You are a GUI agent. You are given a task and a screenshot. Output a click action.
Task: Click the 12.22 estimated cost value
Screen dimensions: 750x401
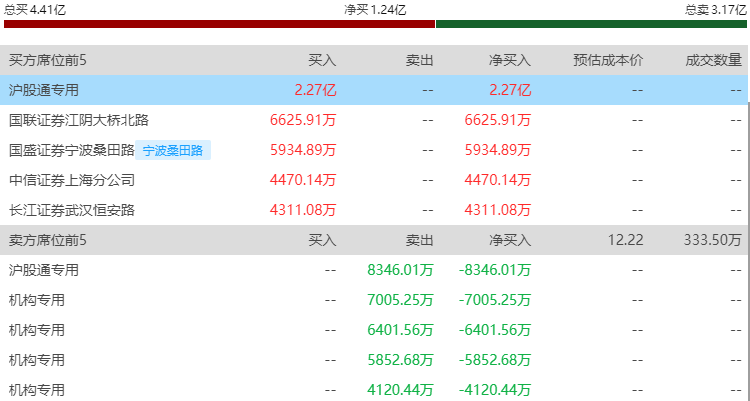pyautogui.click(x=626, y=240)
